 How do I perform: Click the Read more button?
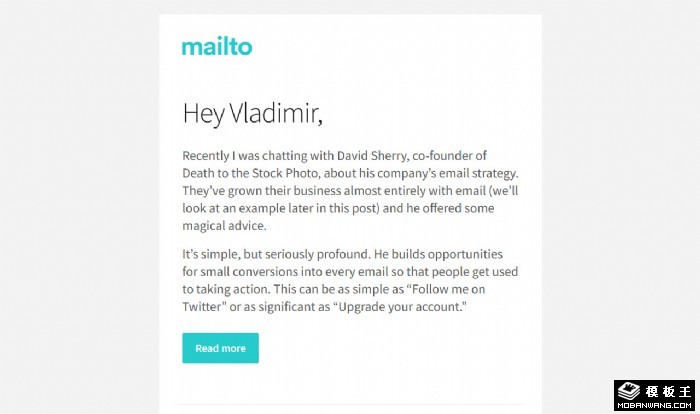click(220, 348)
